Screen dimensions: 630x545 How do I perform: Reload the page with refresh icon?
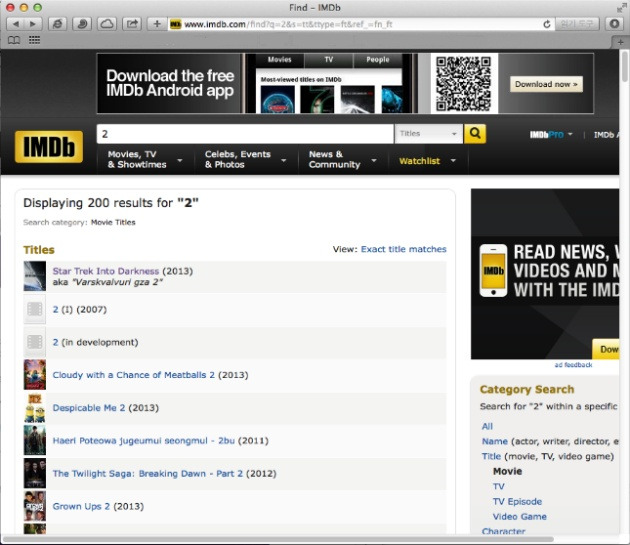[x=546, y=25]
